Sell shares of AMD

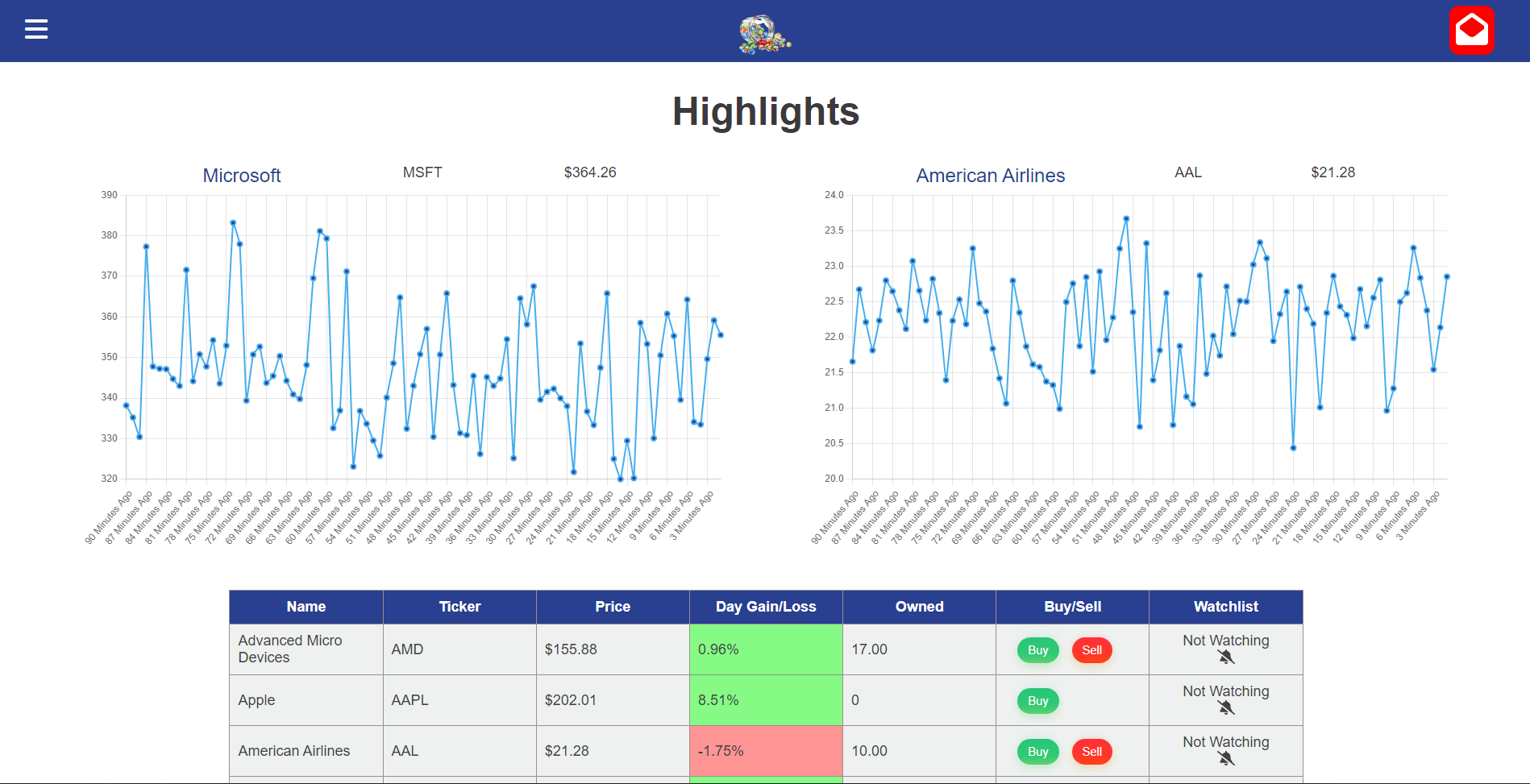coord(1092,649)
